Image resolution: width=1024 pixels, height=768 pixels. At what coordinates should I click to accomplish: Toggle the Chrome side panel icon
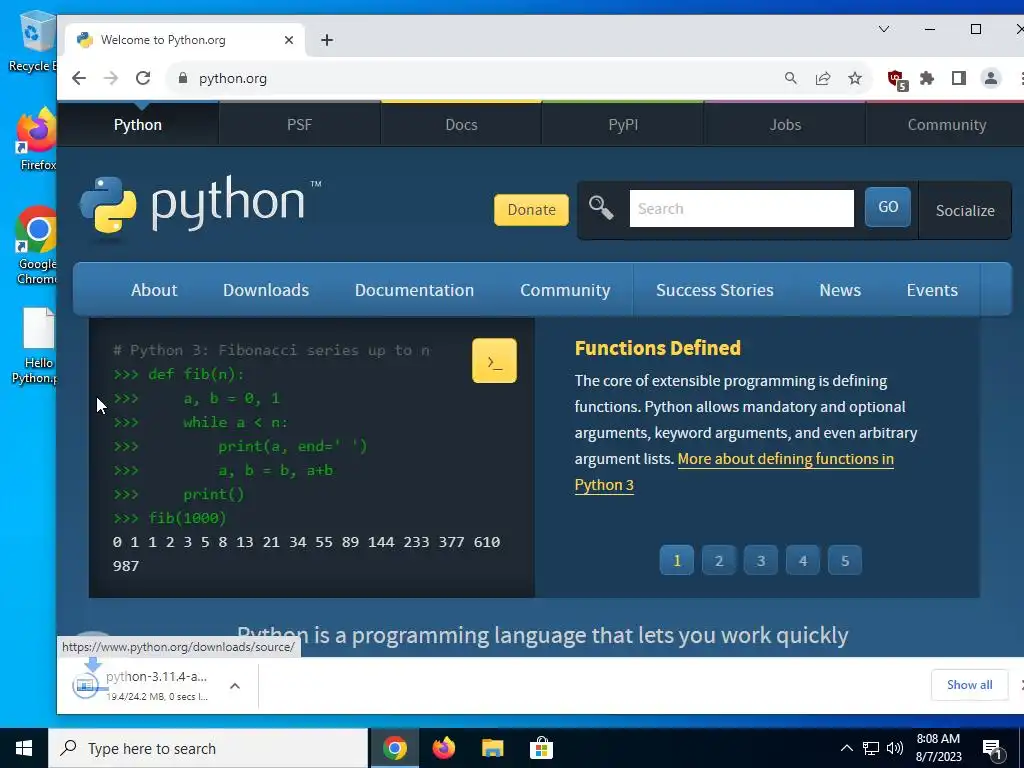point(959,78)
